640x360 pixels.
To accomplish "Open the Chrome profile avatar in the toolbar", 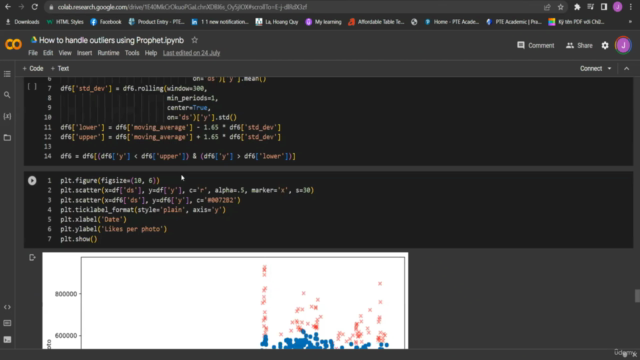I will (618, 7).
